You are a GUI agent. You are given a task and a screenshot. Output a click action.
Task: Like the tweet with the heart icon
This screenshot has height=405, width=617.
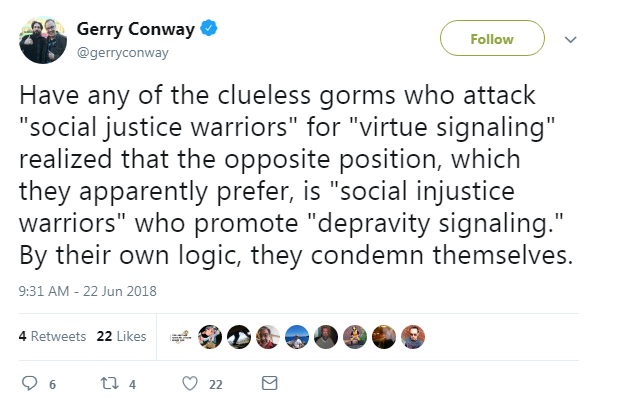(x=190, y=383)
